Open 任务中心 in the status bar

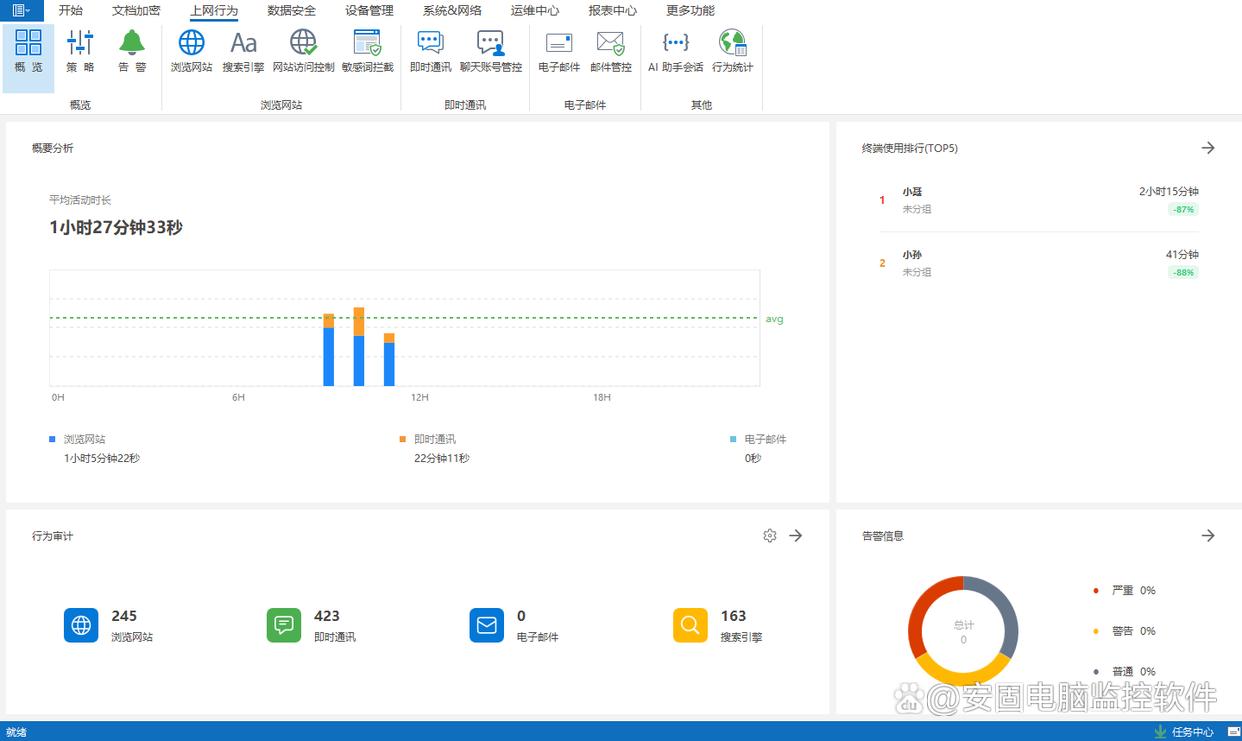[x=1184, y=732]
